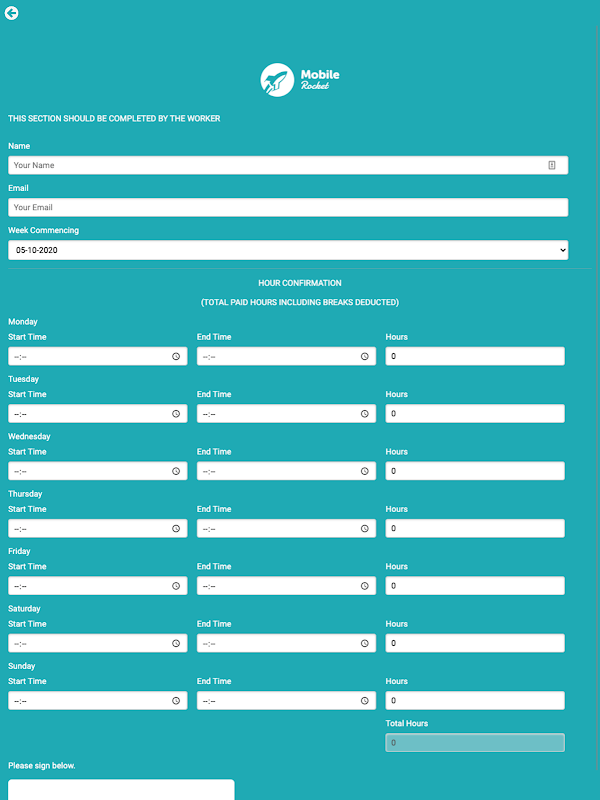Click the Thursday Start Time field
Image resolution: width=600 pixels, height=800 pixels.
(97, 529)
